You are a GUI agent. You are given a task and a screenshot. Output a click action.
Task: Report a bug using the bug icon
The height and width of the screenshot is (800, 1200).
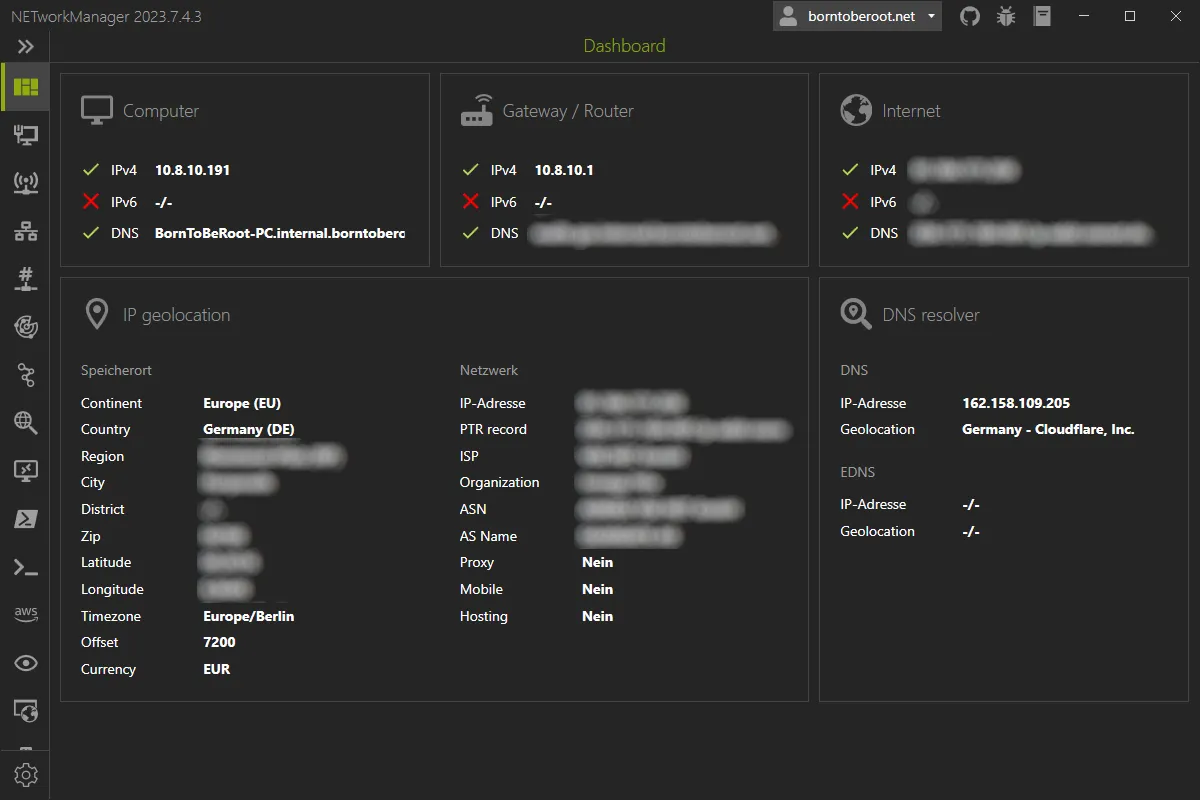(1005, 16)
